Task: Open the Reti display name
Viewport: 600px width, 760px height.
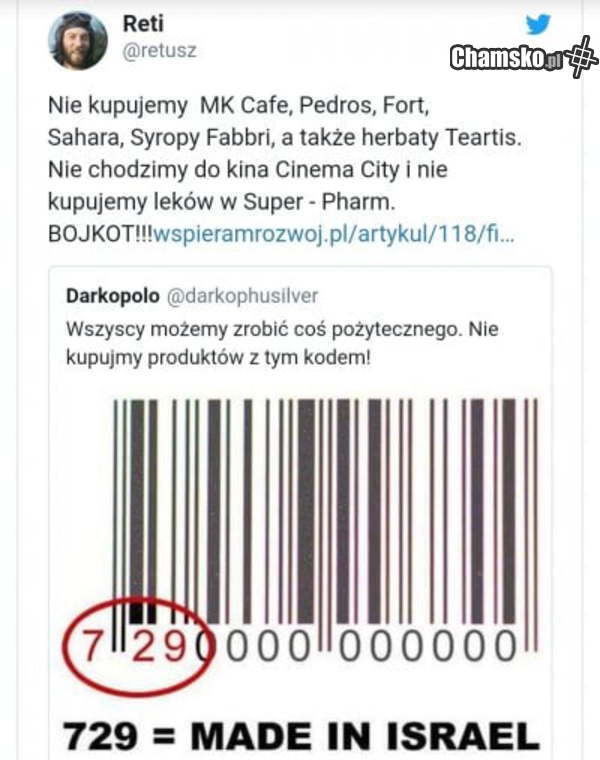Action: tap(143, 23)
